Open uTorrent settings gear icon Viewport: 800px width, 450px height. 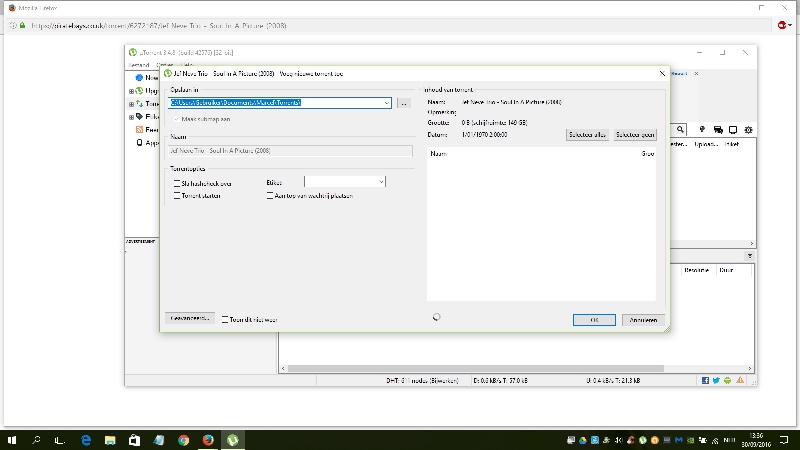click(x=748, y=130)
